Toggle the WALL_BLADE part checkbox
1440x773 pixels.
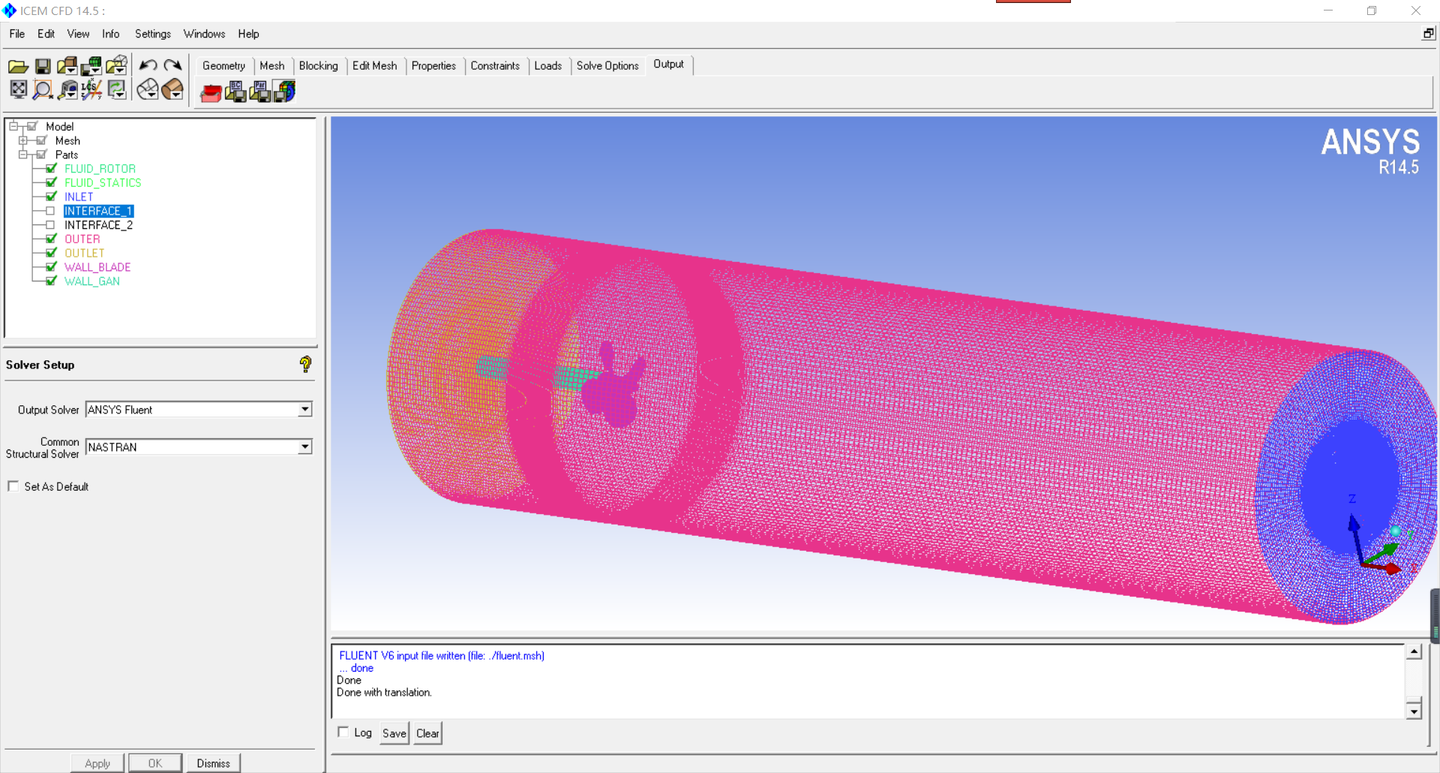pos(51,267)
